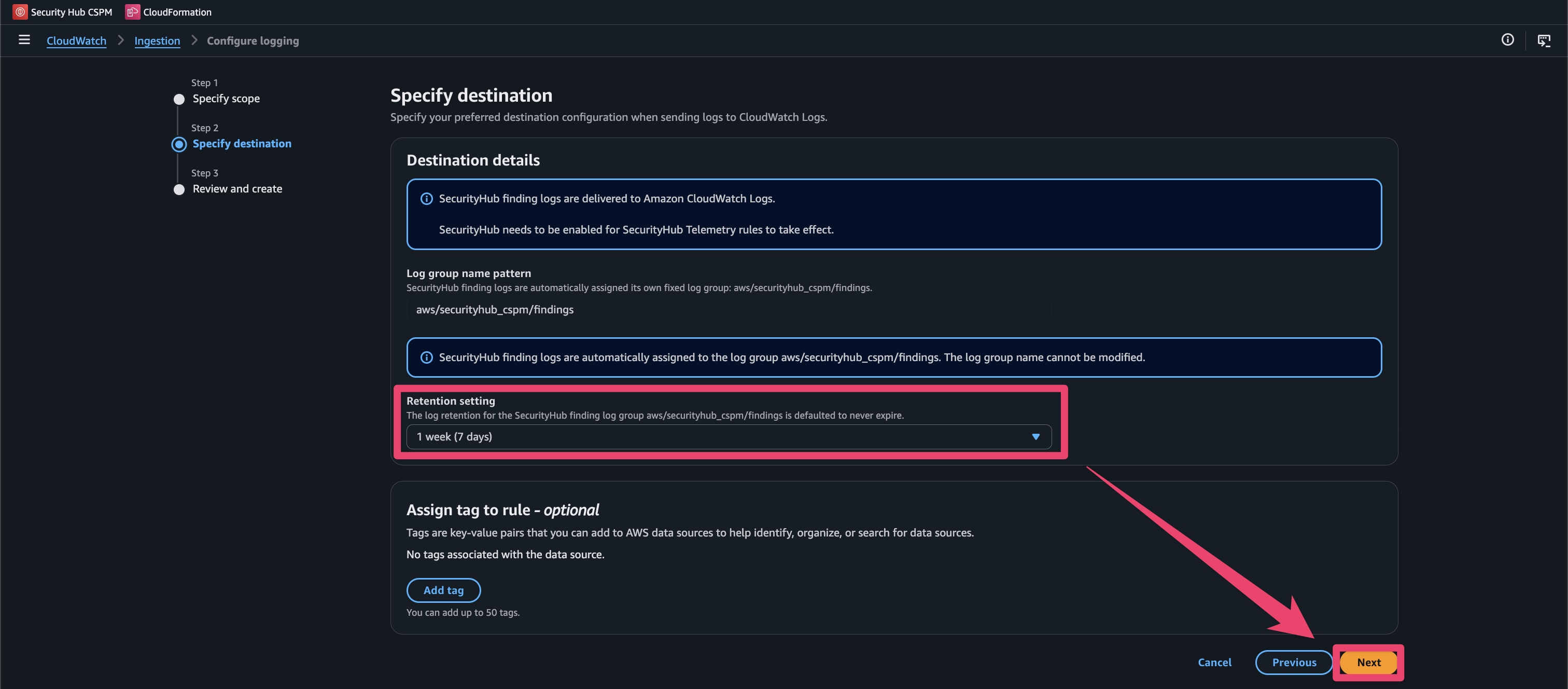The image size is (1568, 689).
Task: Select Step 2 Specify destination indicator
Action: tap(179, 144)
